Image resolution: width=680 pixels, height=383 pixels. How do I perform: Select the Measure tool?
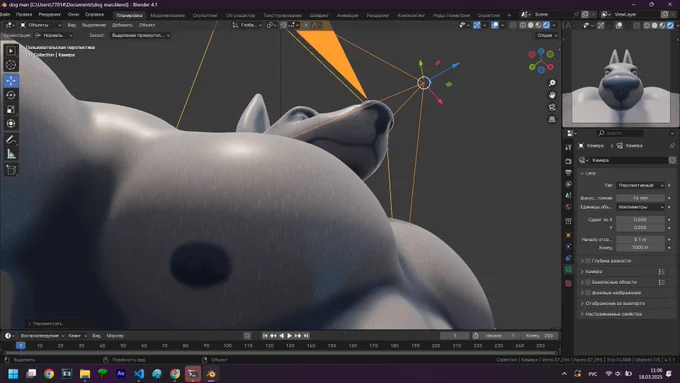(11, 154)
